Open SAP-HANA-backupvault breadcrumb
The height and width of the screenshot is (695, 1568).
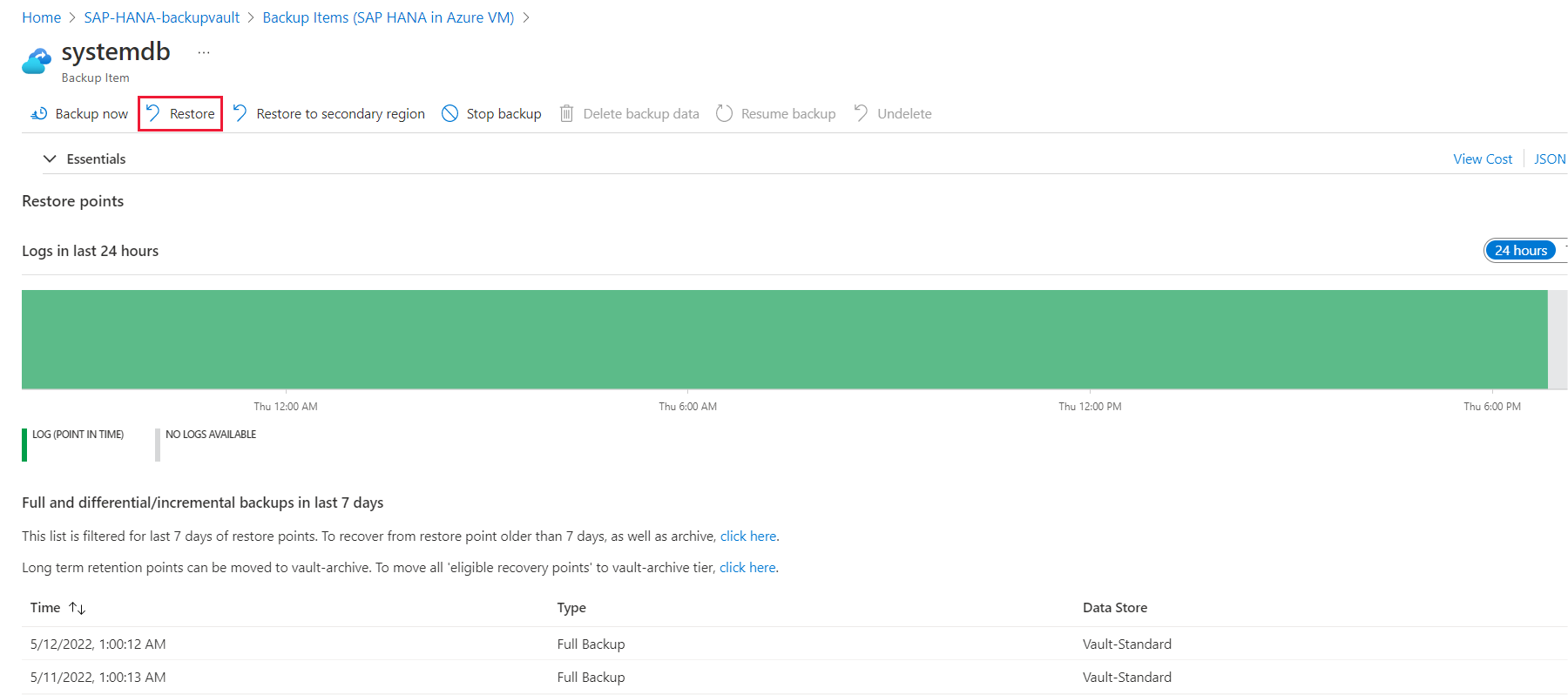(161, 17)
